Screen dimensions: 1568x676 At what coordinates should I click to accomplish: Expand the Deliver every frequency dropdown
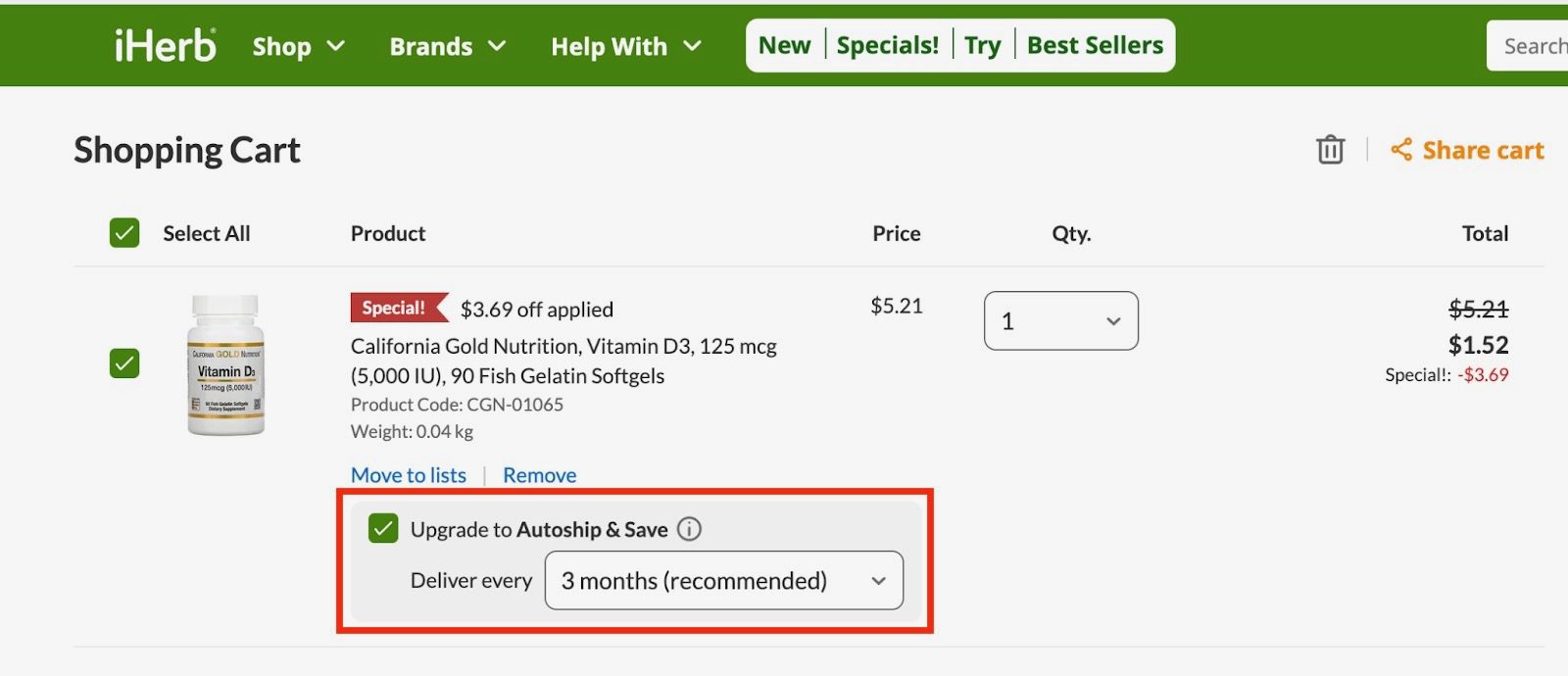click(x=723, y=581)
